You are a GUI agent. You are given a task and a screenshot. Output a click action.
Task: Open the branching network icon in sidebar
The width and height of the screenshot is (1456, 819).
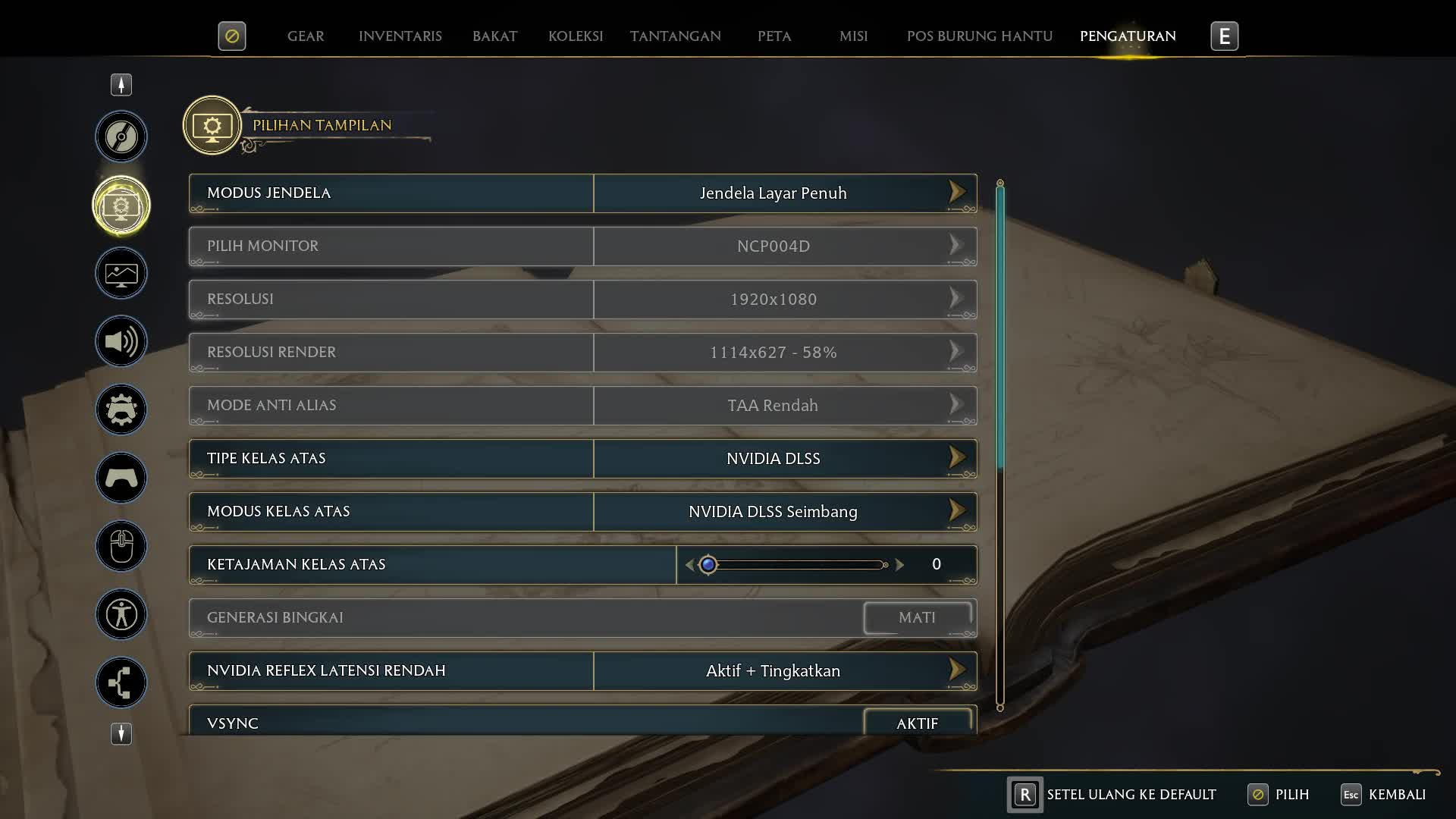click(x=121, y=682)
